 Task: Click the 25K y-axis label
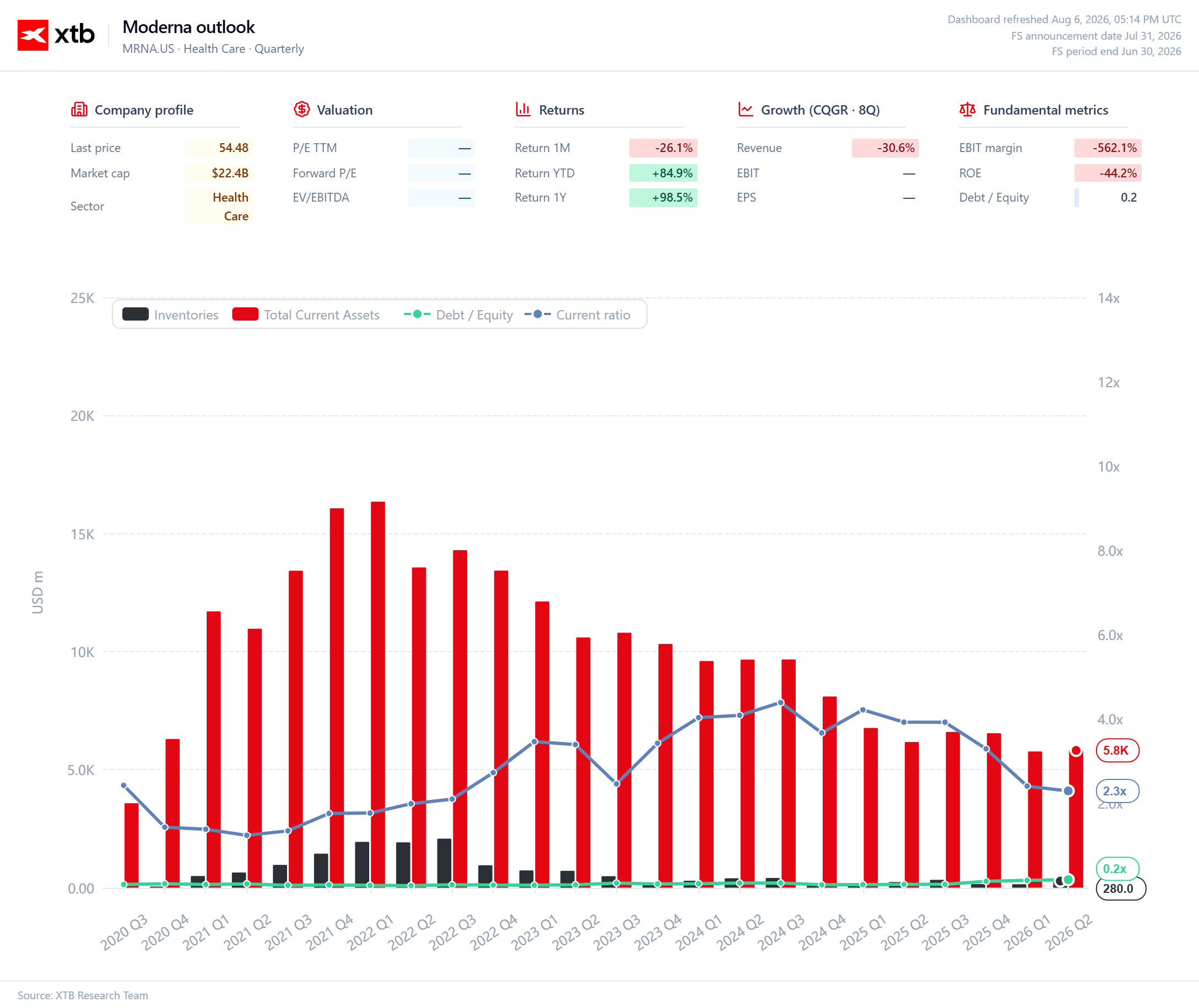click(x=82, y=299)
